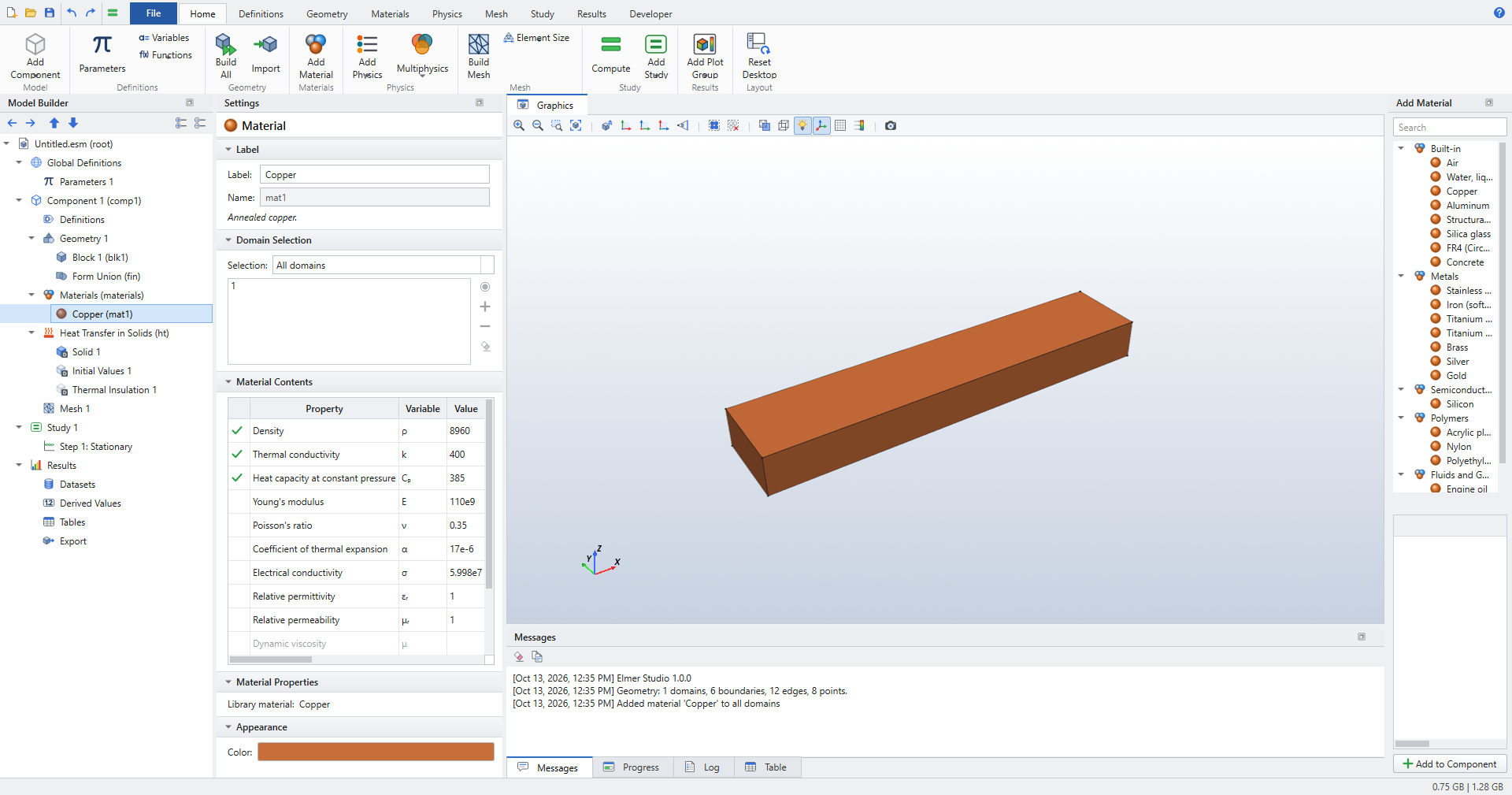
Task: Click the Compute study icon
Action: tap(611, 44)
